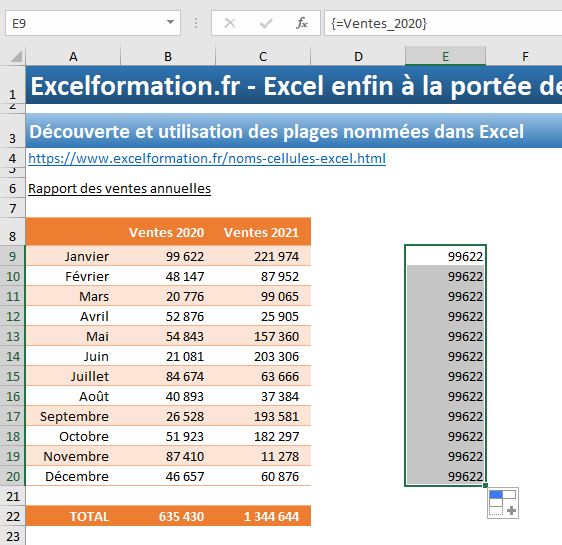This screenshot has width=562, height=545.
Task: Click the 221 974 cell
Action: pyautogui.click(x=263, y=256)
